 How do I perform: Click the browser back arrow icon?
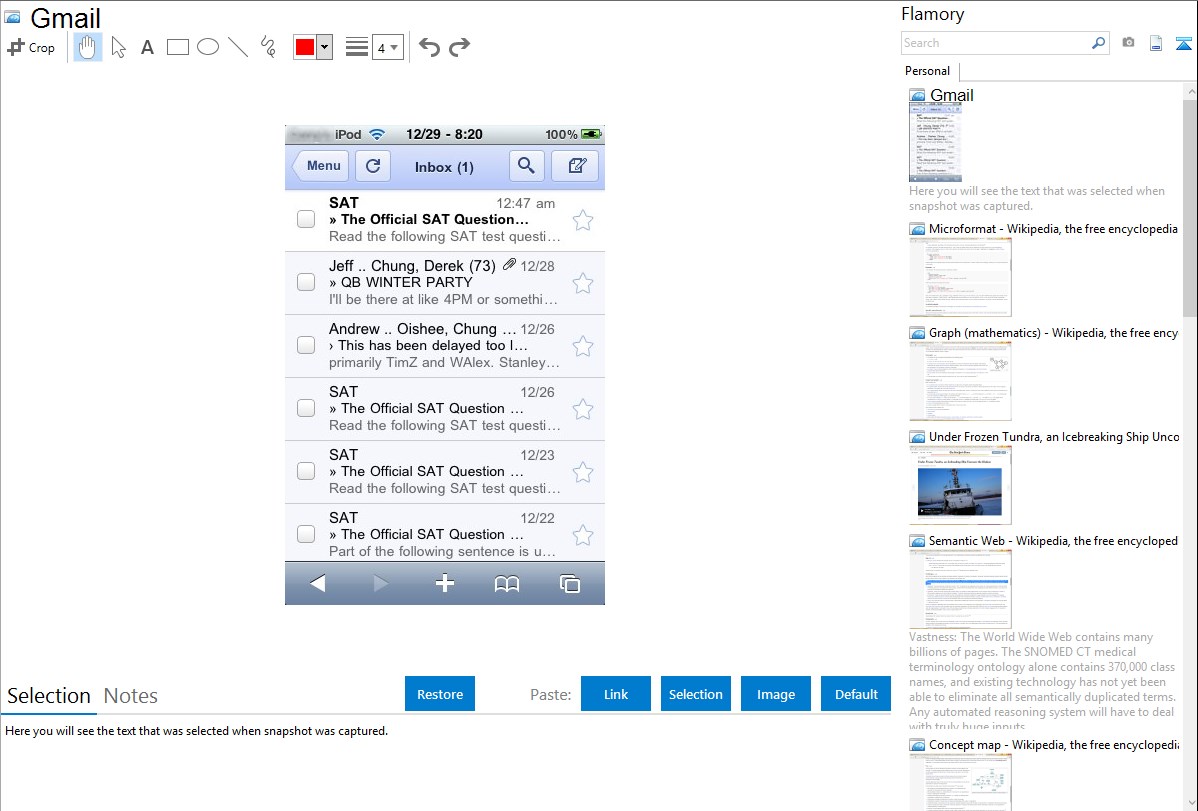point(318,584)
